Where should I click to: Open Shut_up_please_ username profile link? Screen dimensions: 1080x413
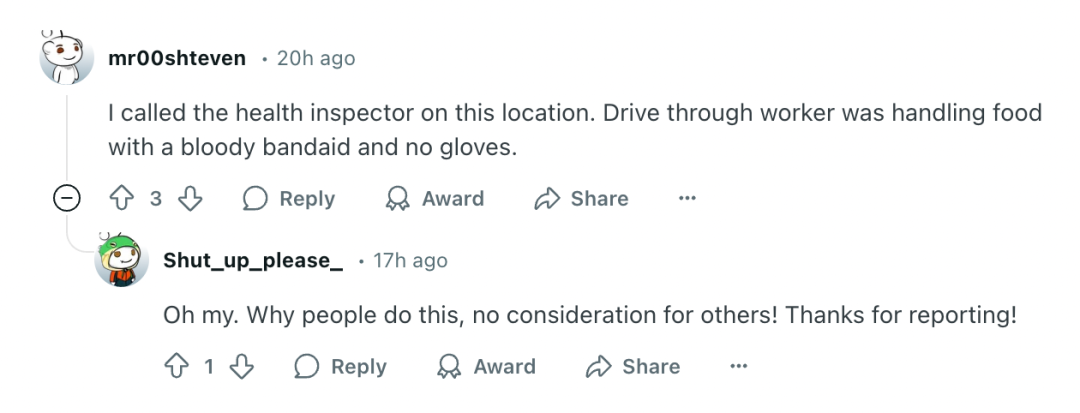253,260
